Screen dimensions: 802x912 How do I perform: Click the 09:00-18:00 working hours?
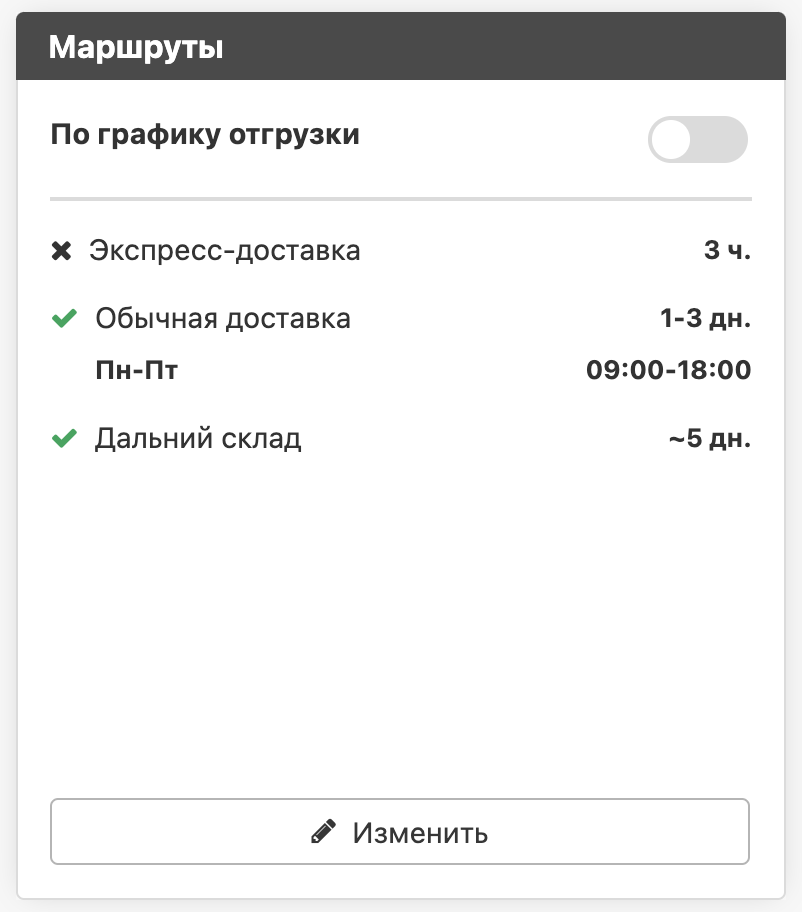pos(668,371)
